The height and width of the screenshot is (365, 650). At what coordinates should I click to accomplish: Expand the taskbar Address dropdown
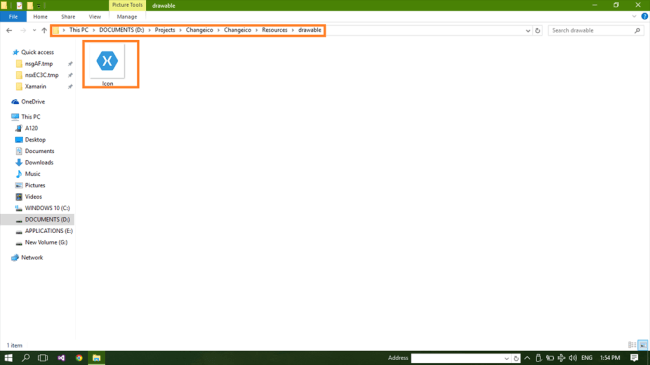click(507, 358)
